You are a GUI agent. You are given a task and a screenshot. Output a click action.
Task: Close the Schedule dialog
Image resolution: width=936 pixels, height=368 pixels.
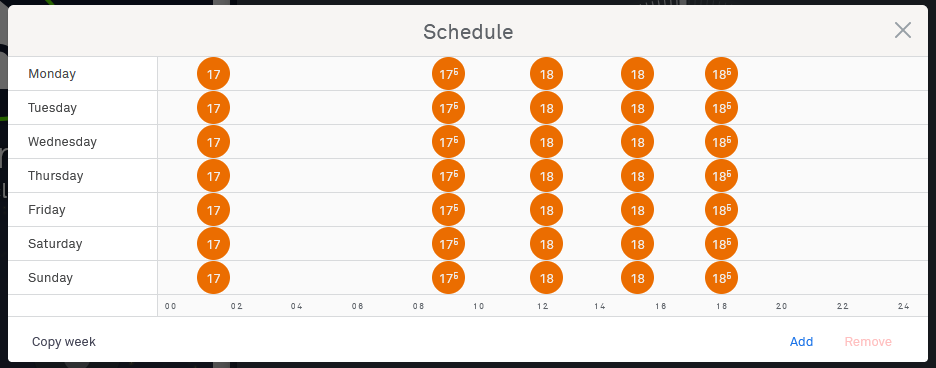pos(903,30)
